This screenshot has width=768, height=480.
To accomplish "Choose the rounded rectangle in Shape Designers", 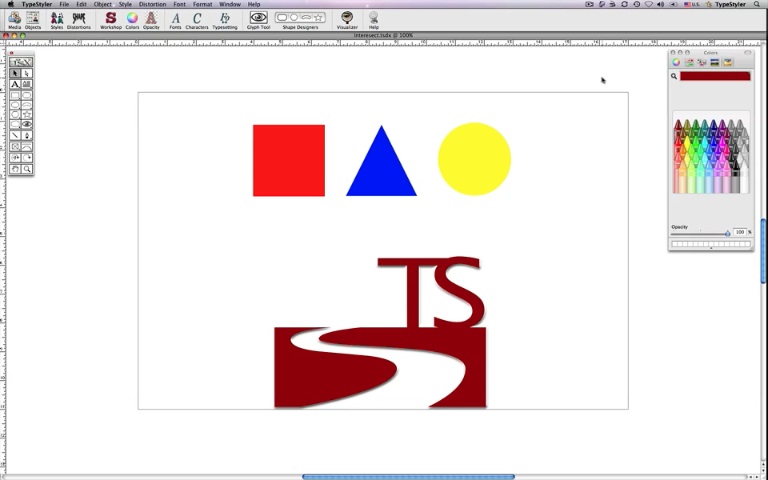I will [282, 18].
